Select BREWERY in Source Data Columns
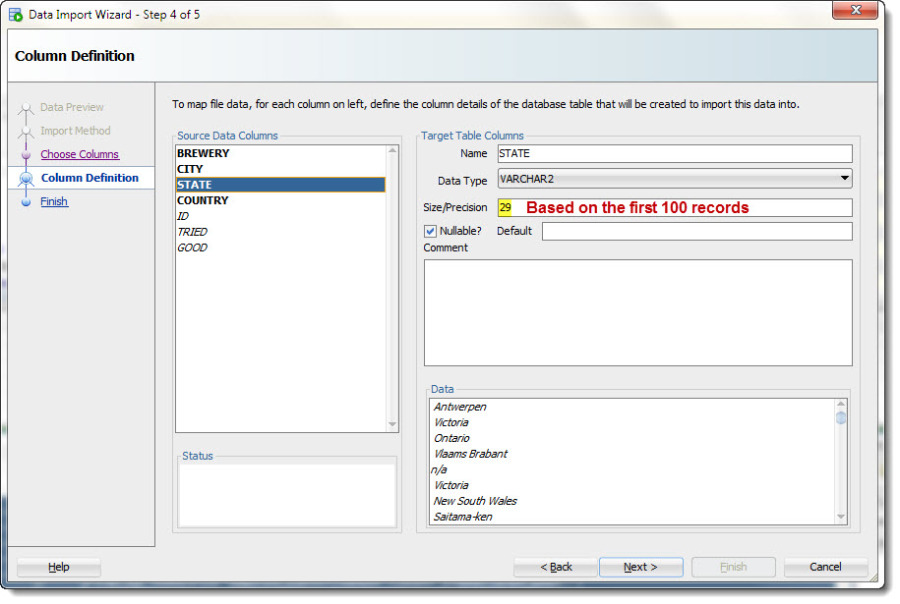 (x=203, y=153)
